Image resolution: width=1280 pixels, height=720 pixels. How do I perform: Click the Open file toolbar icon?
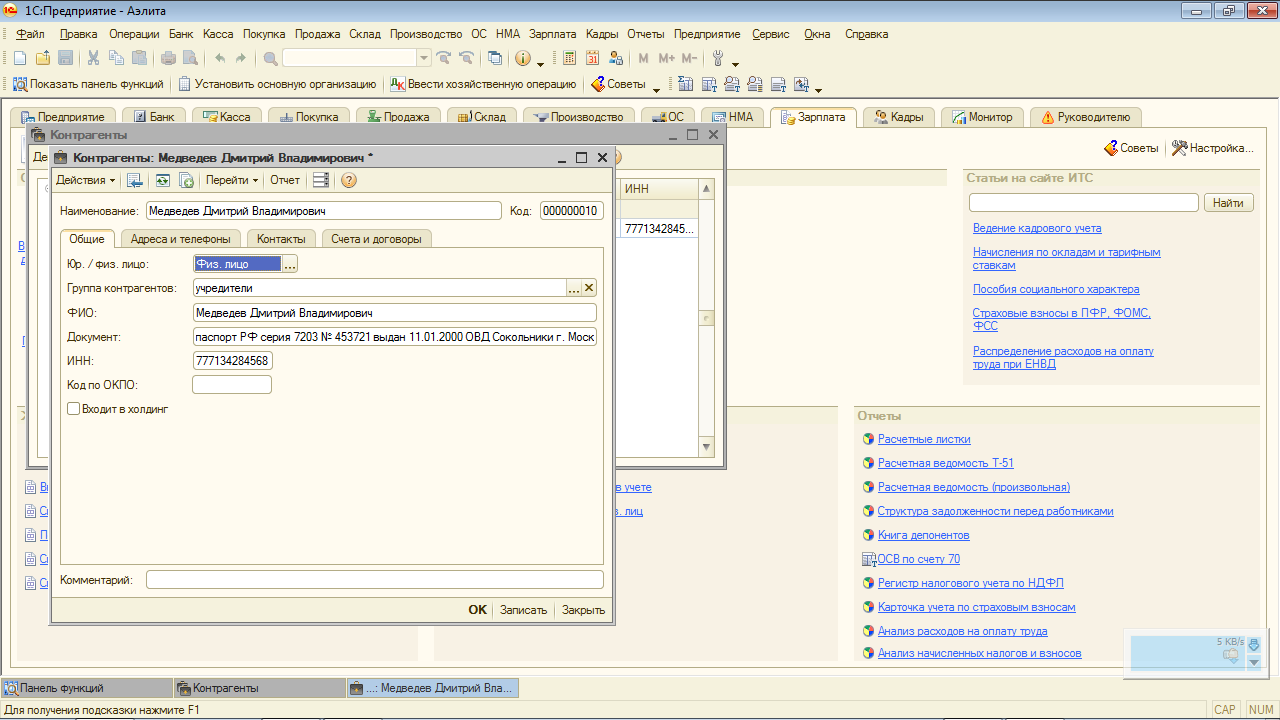pos(43,58)
